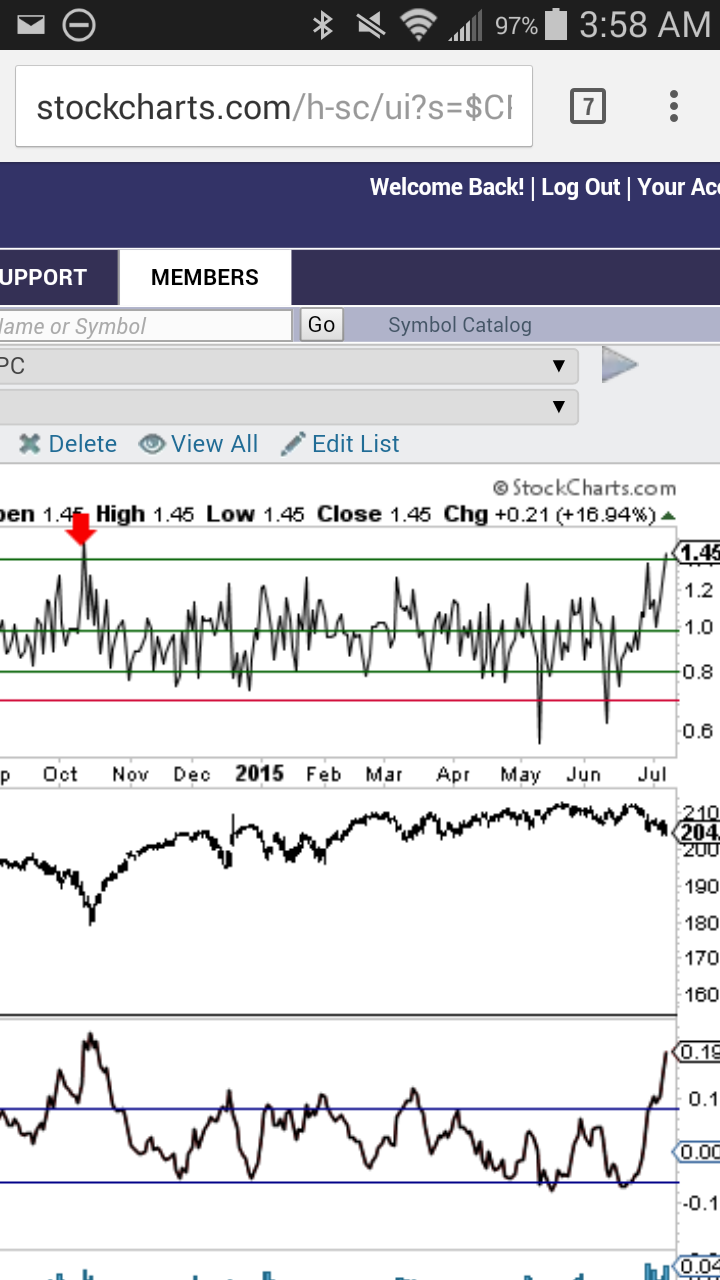The height and width of the screenshot is (1280, 720).
Task: Click the Go button
Action: pos(322,325)
